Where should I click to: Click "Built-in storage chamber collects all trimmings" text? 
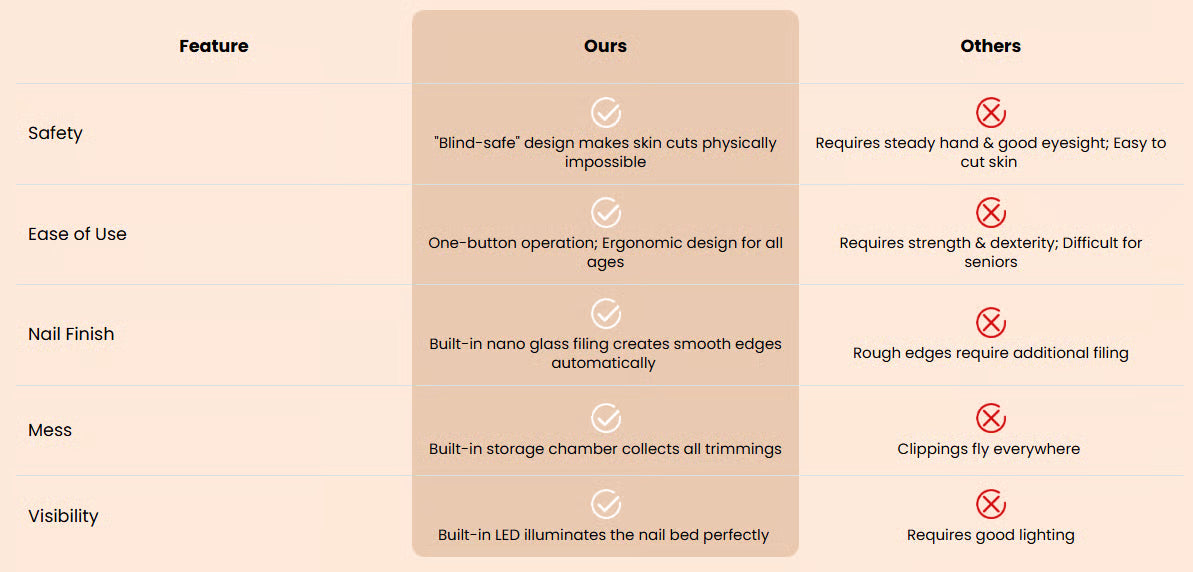[605, 449]
